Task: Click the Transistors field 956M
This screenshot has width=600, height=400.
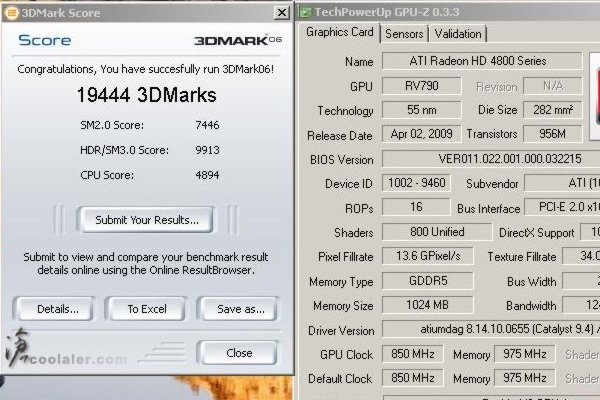Action: click(553, 134)
